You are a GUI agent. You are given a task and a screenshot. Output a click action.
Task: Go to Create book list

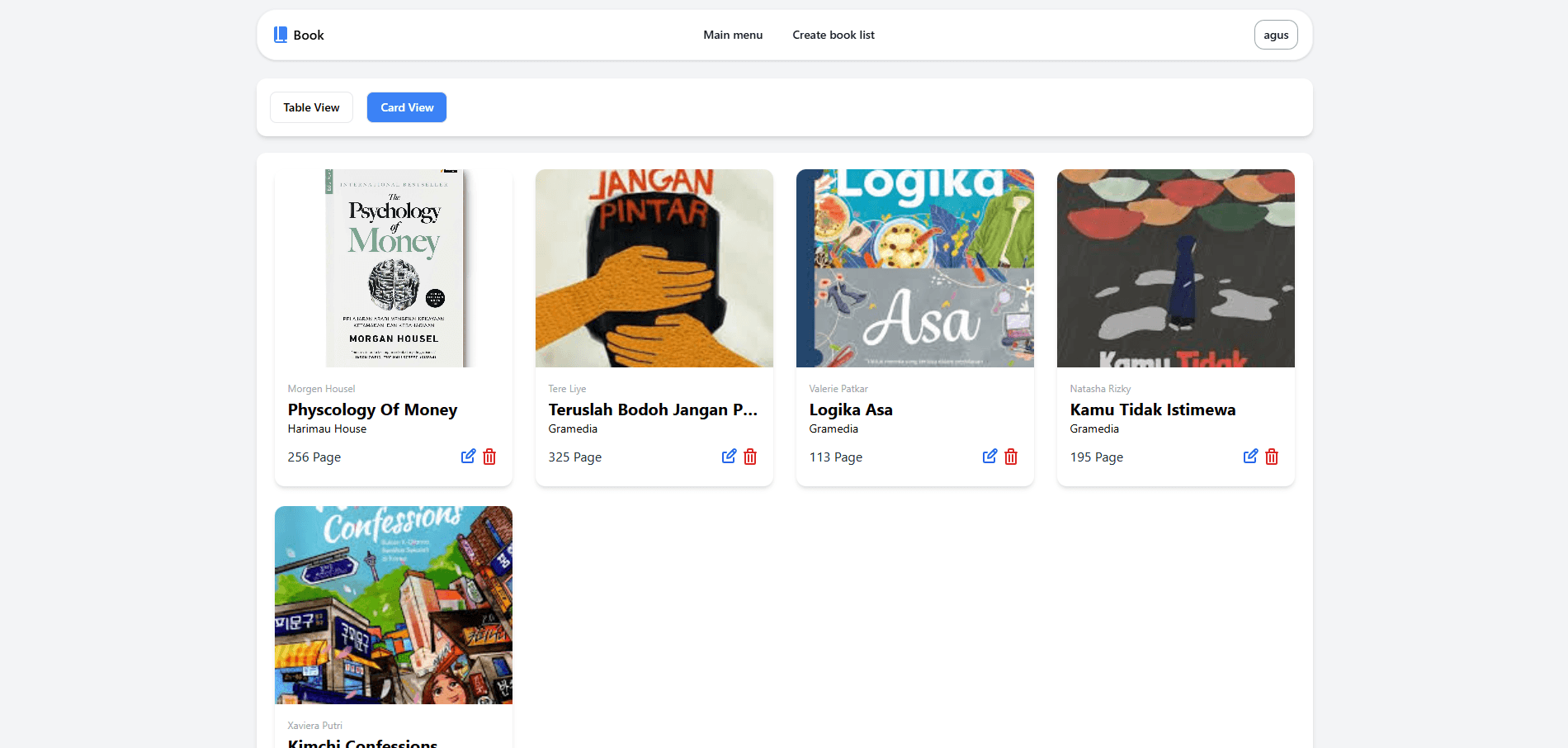point(834,35)
